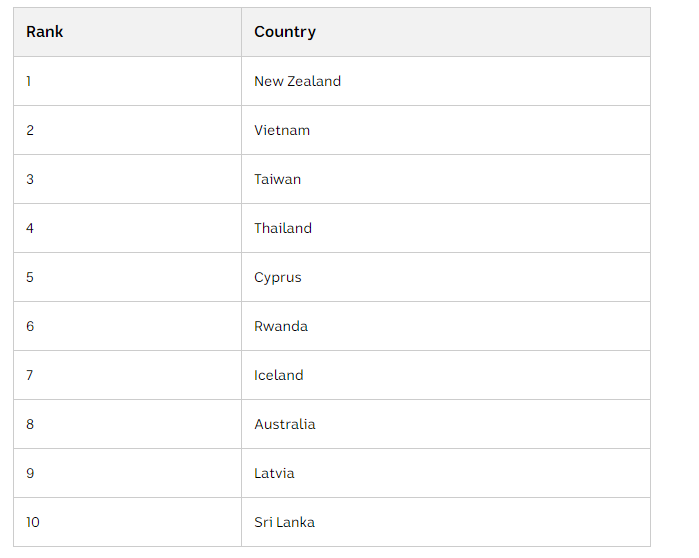Viewport: 699px width, 558px height.
Task: Select the Rwanda cell
Action: click(x=446, y=326)
